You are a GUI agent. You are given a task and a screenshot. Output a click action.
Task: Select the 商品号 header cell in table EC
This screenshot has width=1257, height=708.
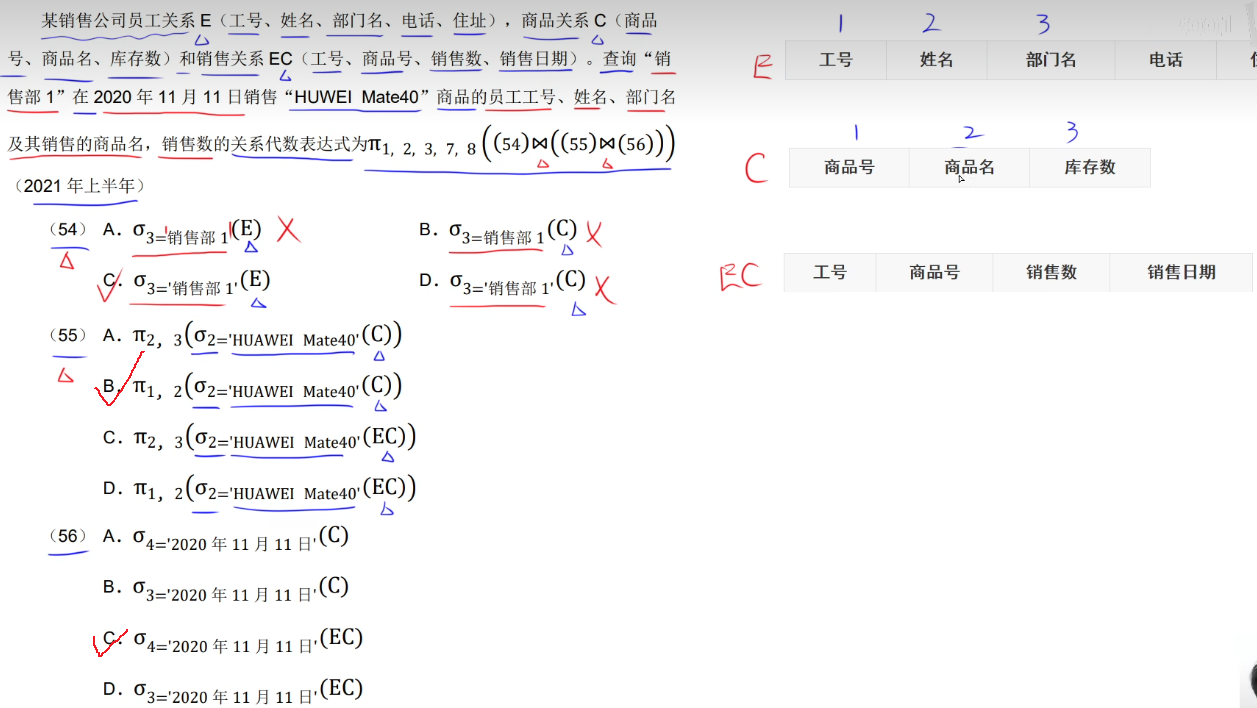pyautogui.click(x=935, y=272)
